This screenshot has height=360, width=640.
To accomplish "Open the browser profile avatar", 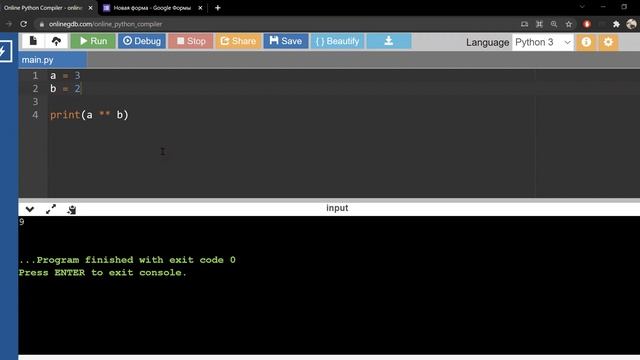I will [631, 24].
